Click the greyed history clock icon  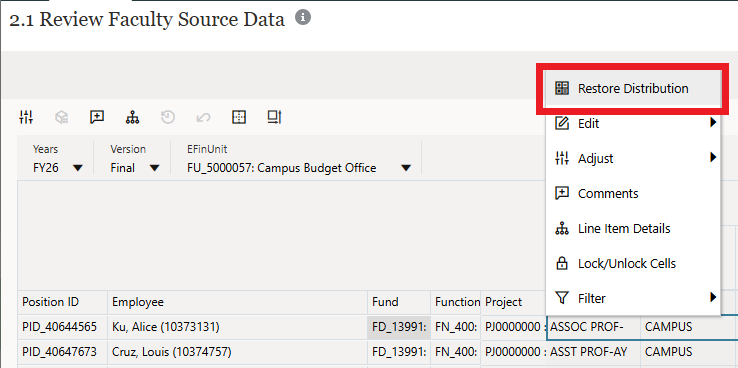168,117
